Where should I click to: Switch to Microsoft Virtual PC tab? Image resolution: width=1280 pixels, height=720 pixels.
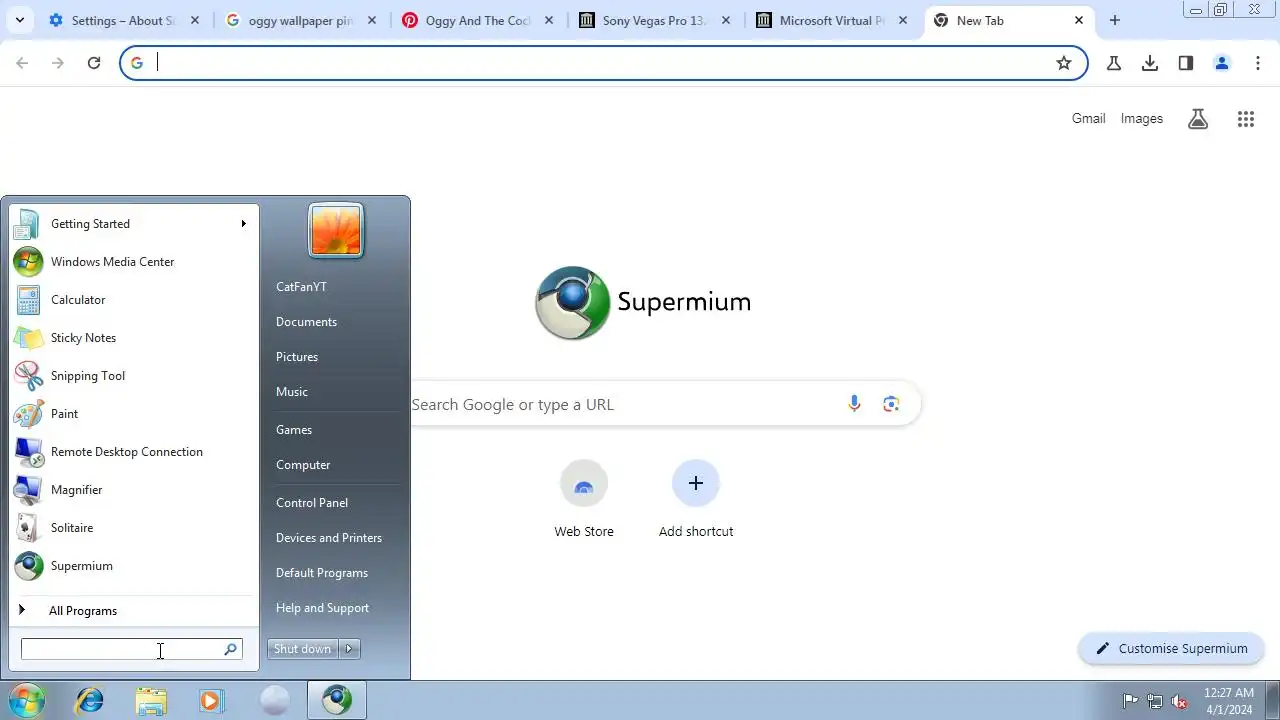coord(831,20)
